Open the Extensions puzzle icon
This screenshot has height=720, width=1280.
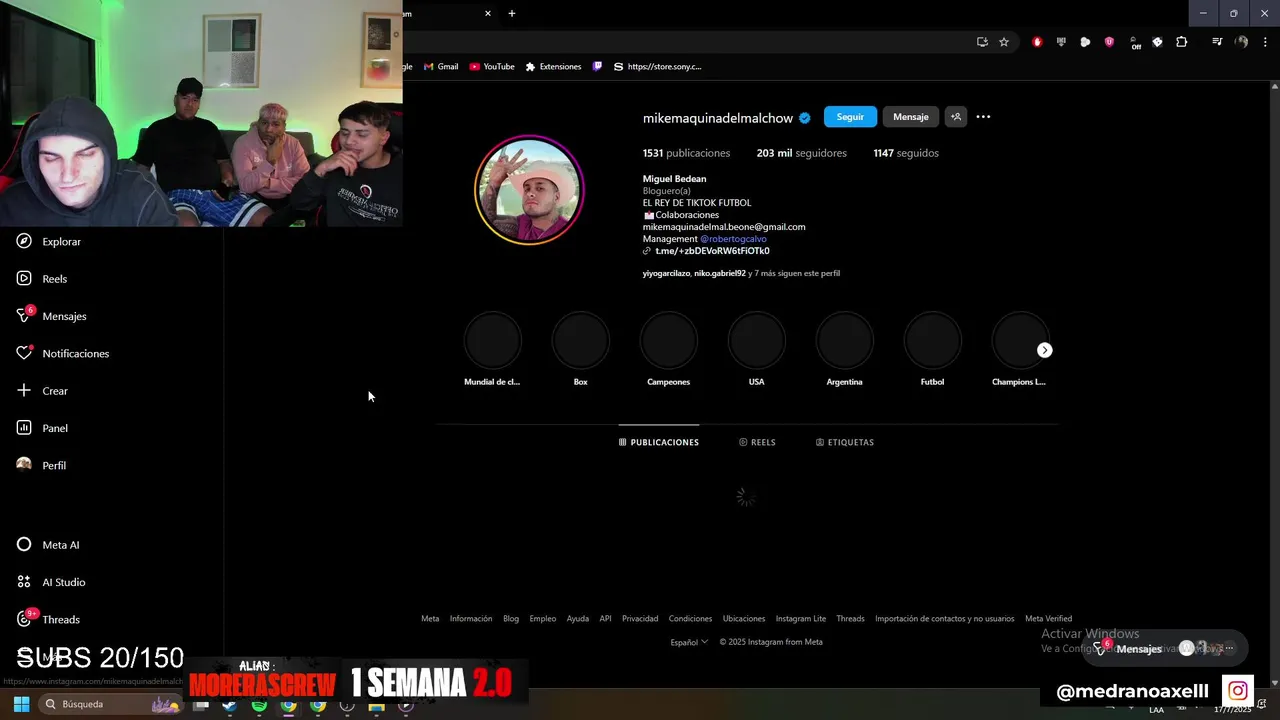pyautogui.click(x=1181, y=42)
